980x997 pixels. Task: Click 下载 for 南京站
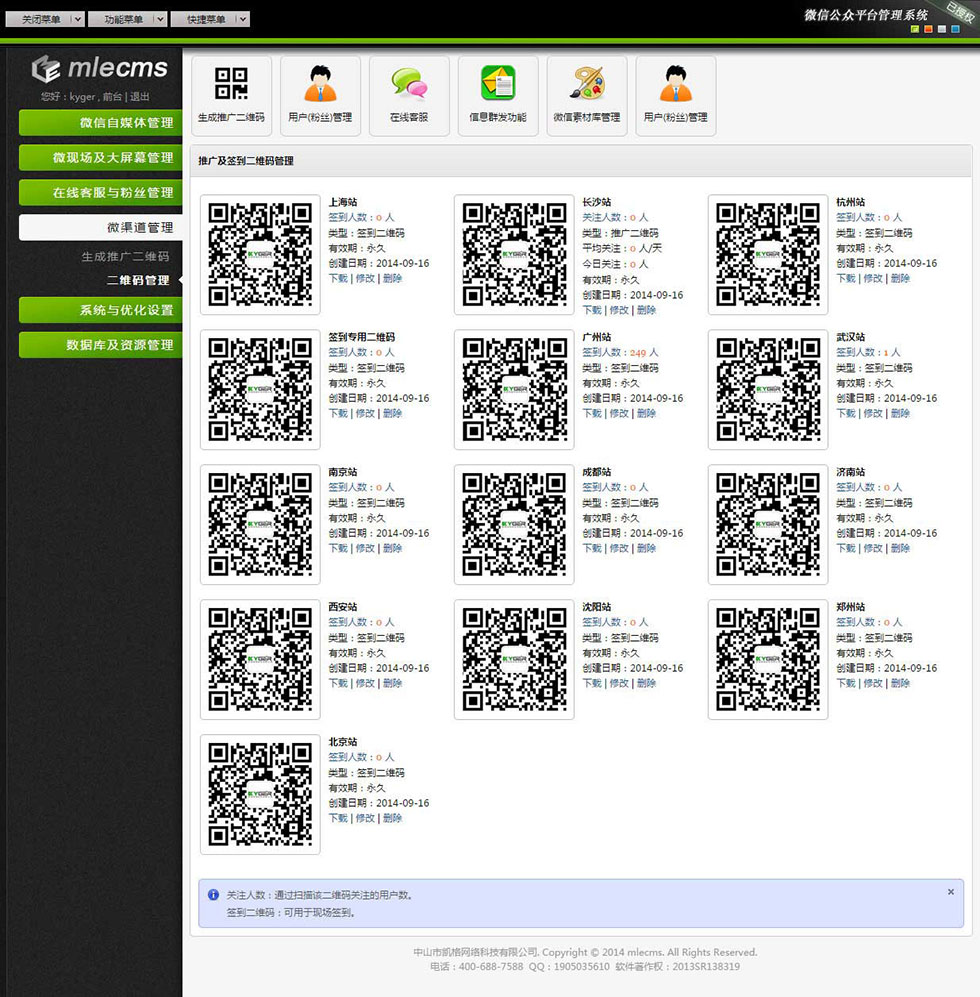(x=338, y=548)
